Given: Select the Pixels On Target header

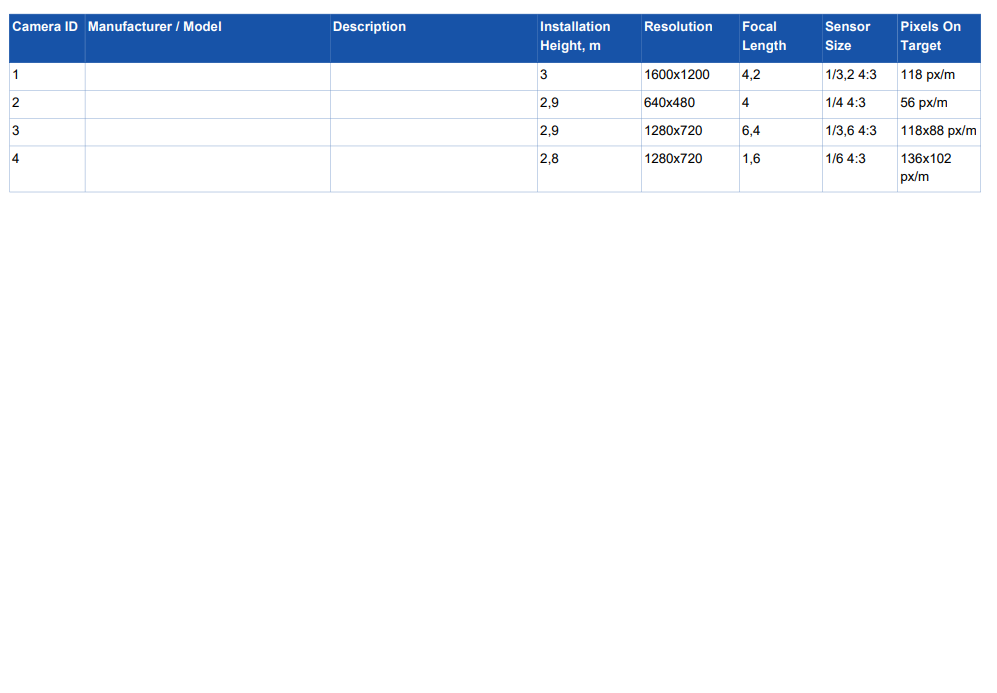Looking at the screenshot, I should [x=930, y=36].
